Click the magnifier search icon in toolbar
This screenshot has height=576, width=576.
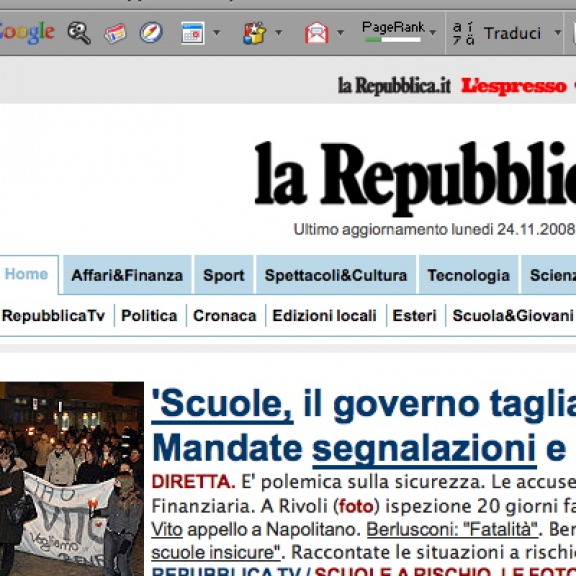[x=79, y=33]
